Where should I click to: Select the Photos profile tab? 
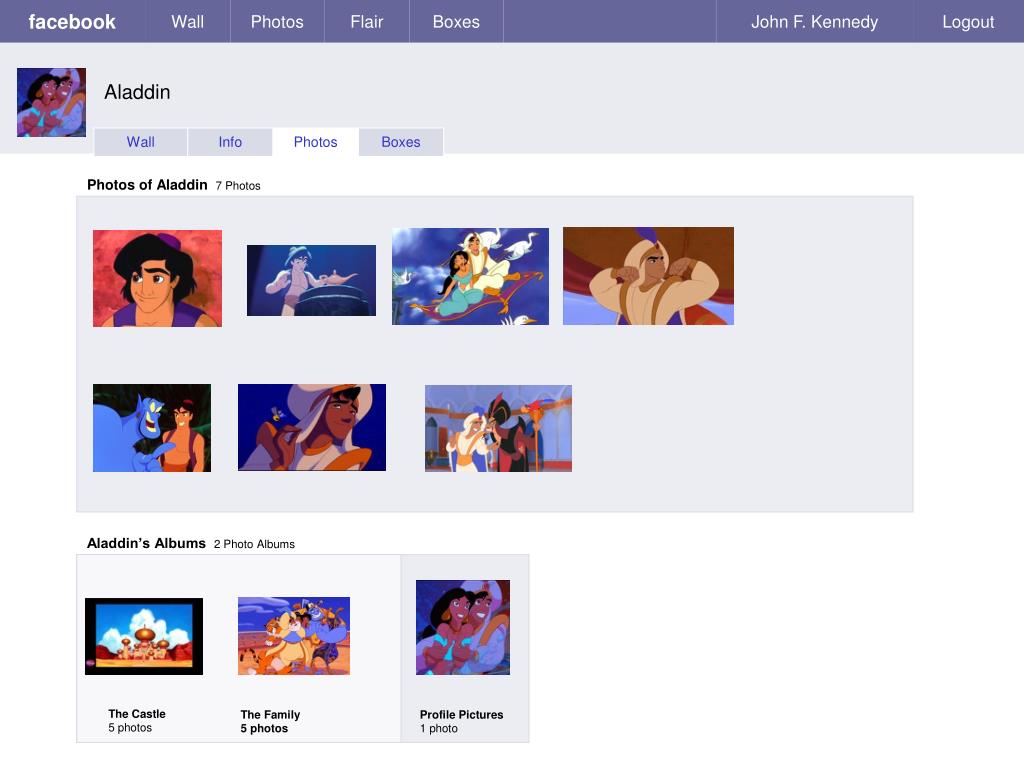(x=315, y=142)
